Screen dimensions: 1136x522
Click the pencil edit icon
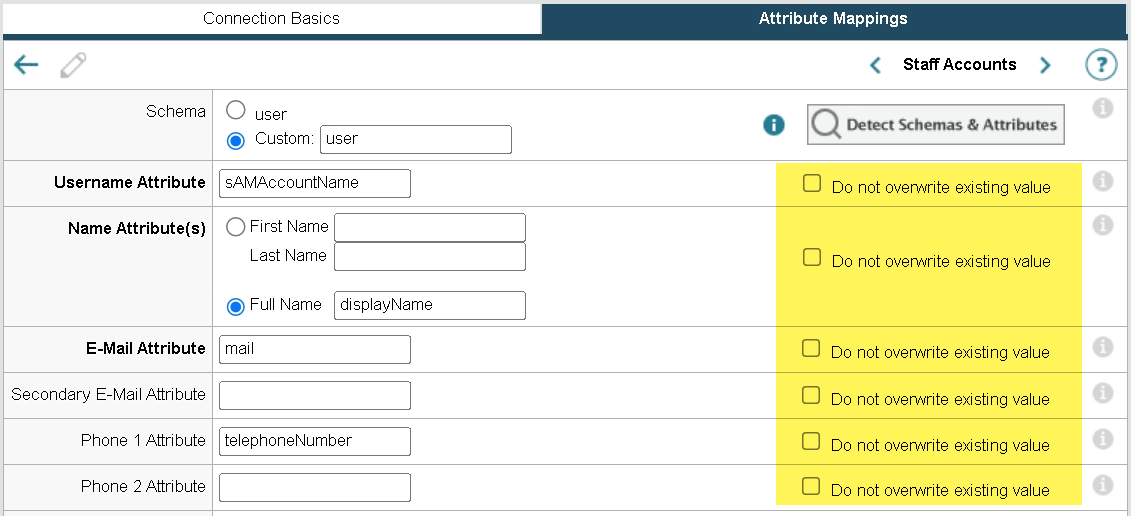[x=73, y=65]
